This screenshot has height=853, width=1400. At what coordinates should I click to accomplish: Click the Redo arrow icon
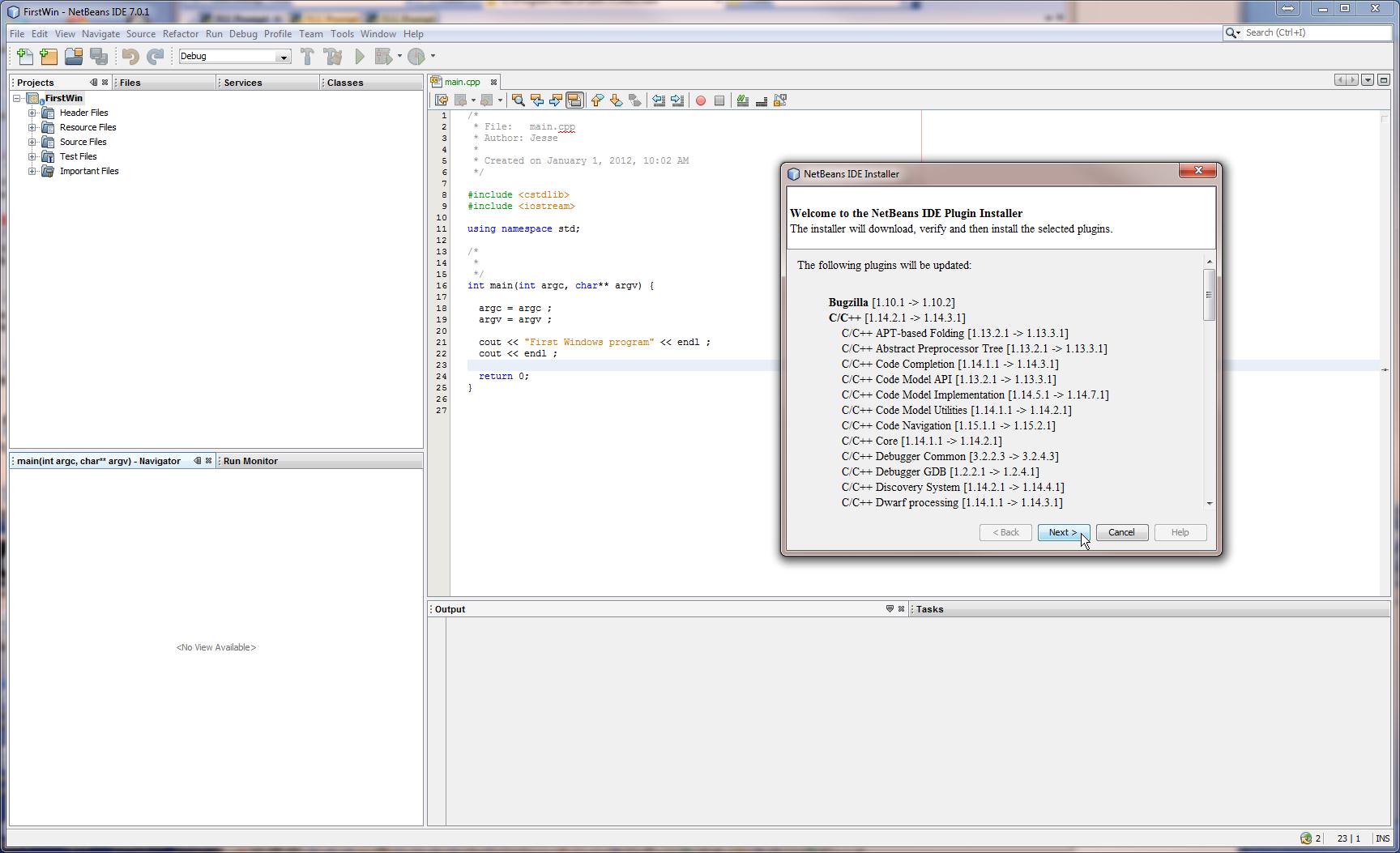tap(155, 56)
